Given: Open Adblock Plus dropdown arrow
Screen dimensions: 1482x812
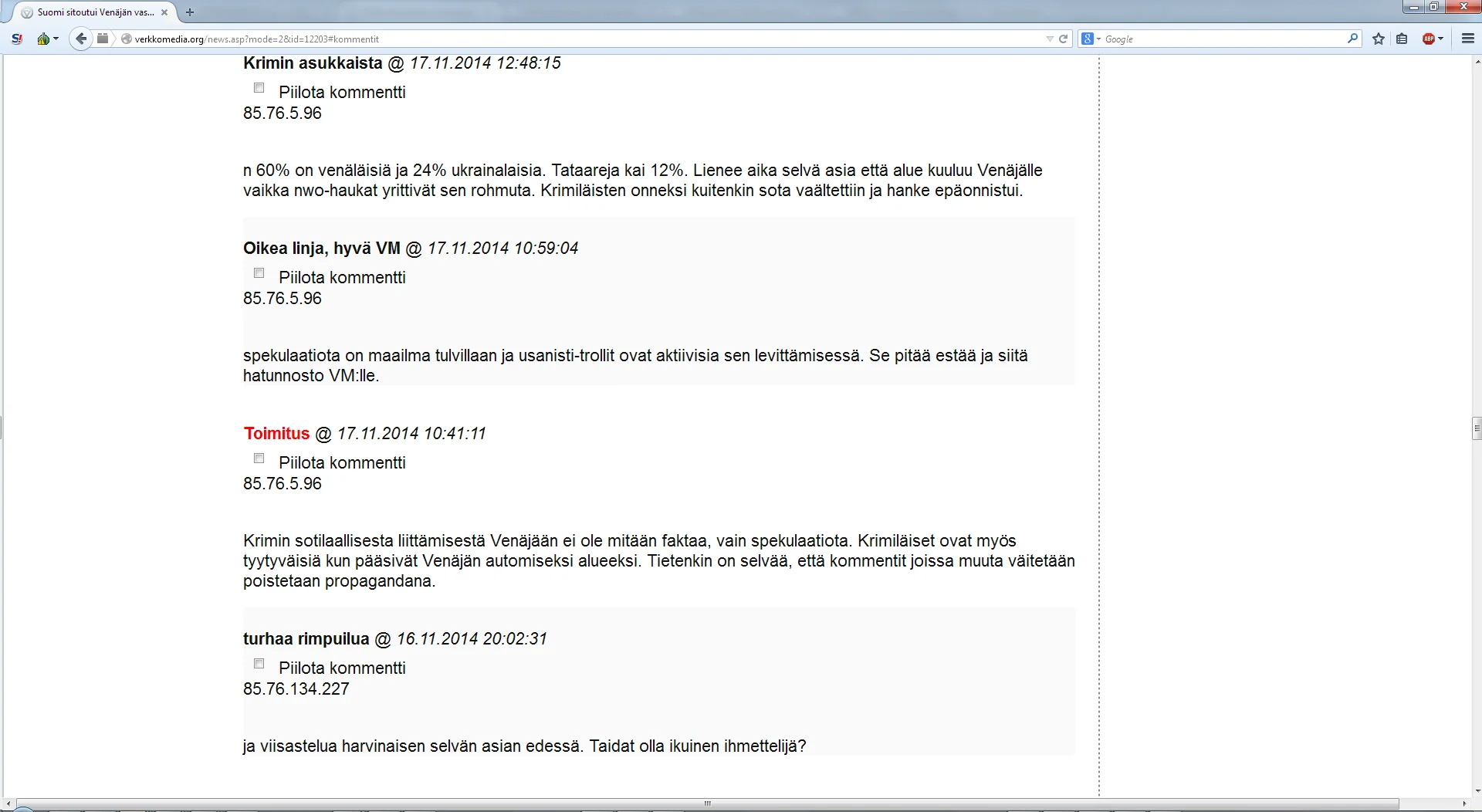Looking at the screenshot, I should (1440, 39).
